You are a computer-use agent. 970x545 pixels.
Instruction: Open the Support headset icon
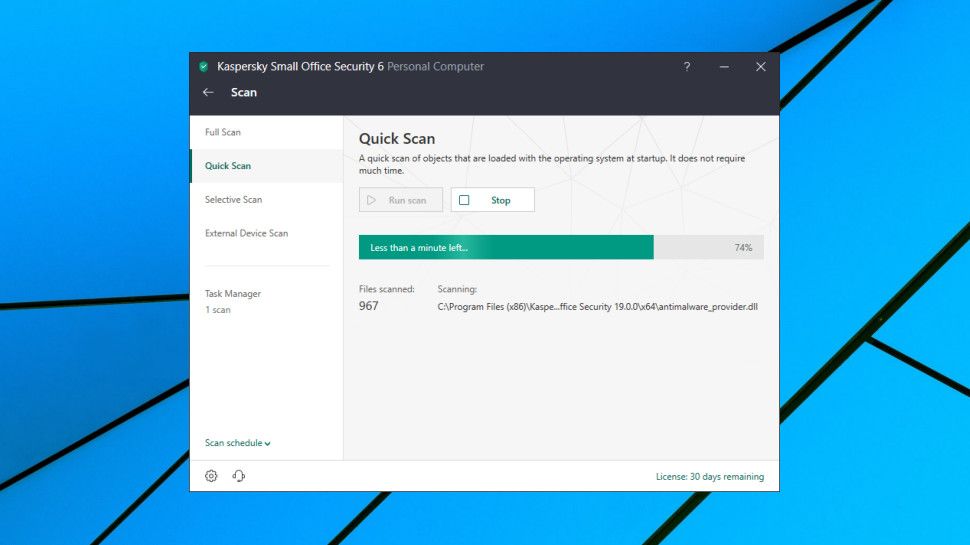tap(239, 476)
